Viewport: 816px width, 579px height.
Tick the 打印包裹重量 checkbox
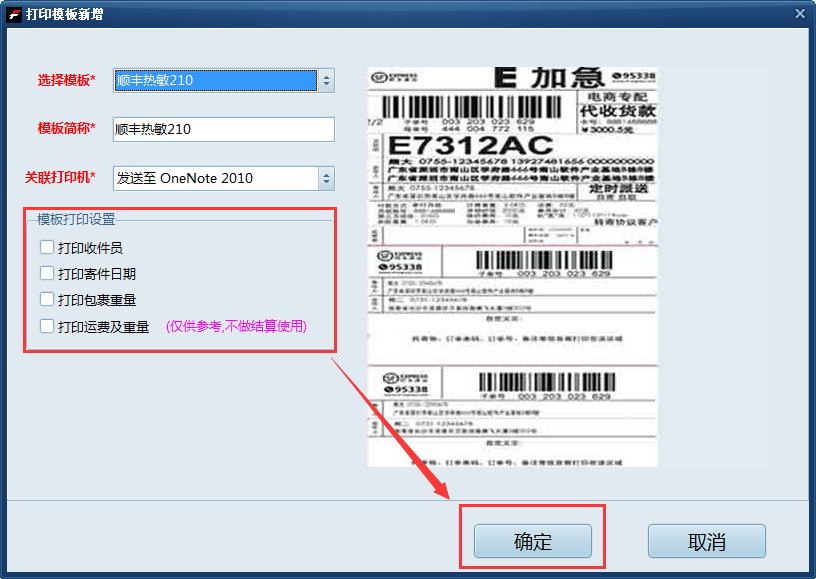click(47, 299)
